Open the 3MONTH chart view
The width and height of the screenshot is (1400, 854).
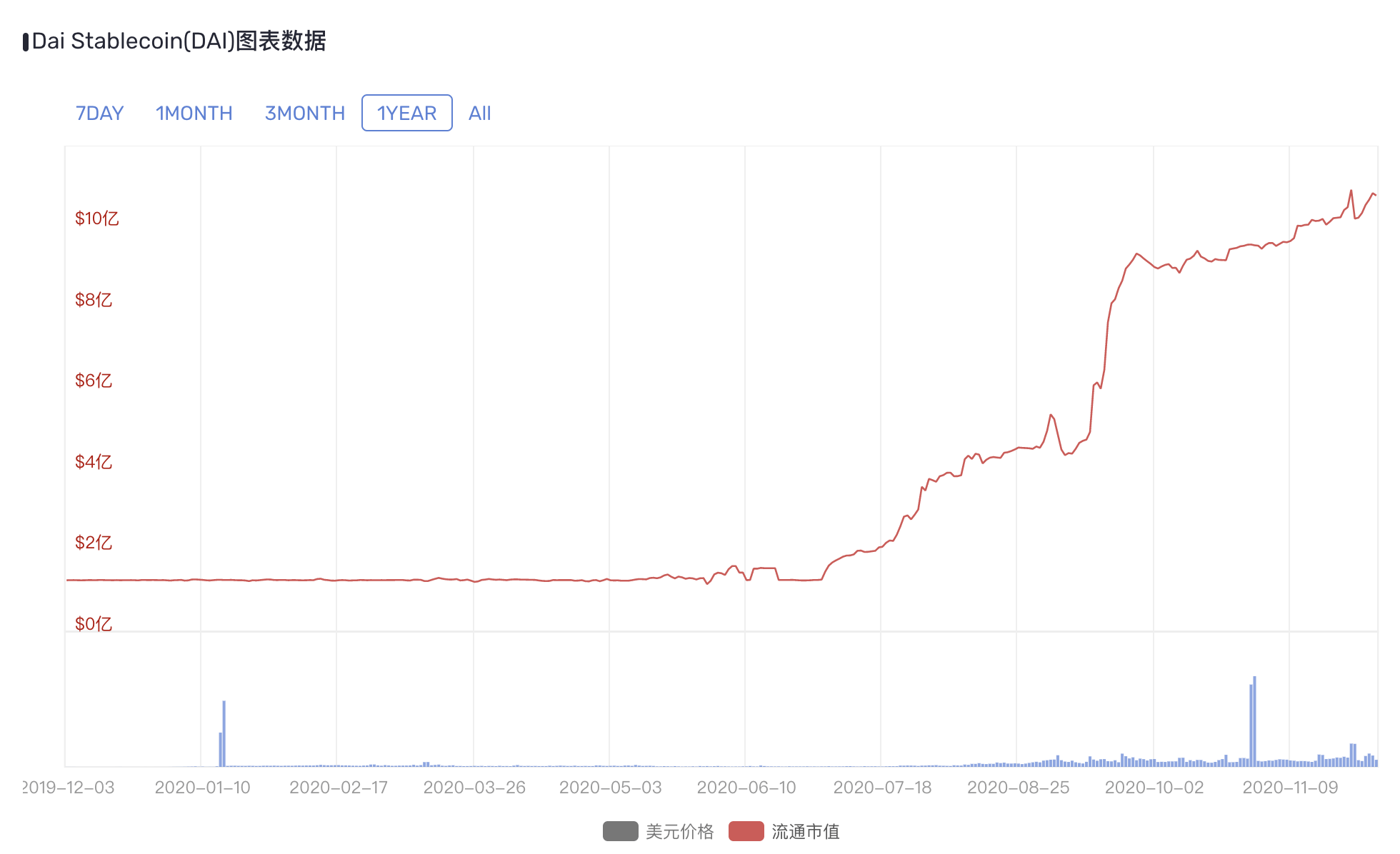[304, 113]
